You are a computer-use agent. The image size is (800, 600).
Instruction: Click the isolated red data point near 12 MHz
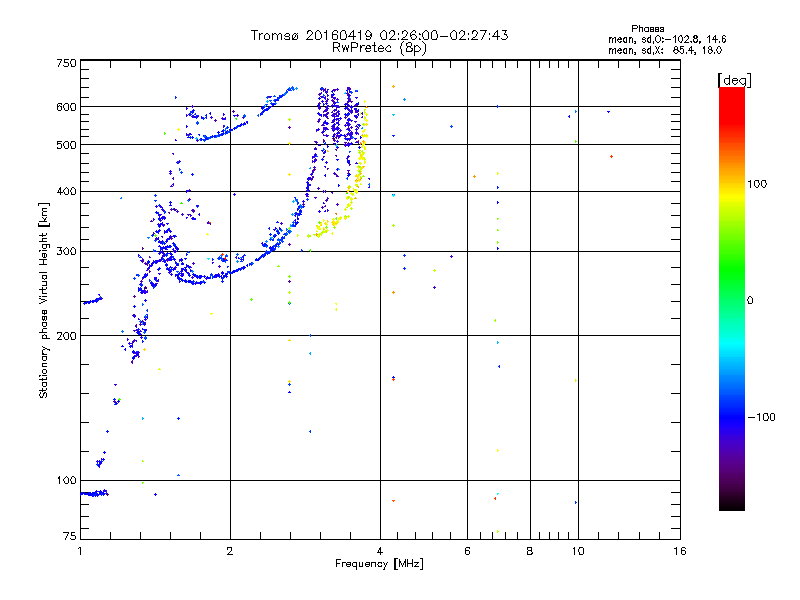(x=611, y=157)
